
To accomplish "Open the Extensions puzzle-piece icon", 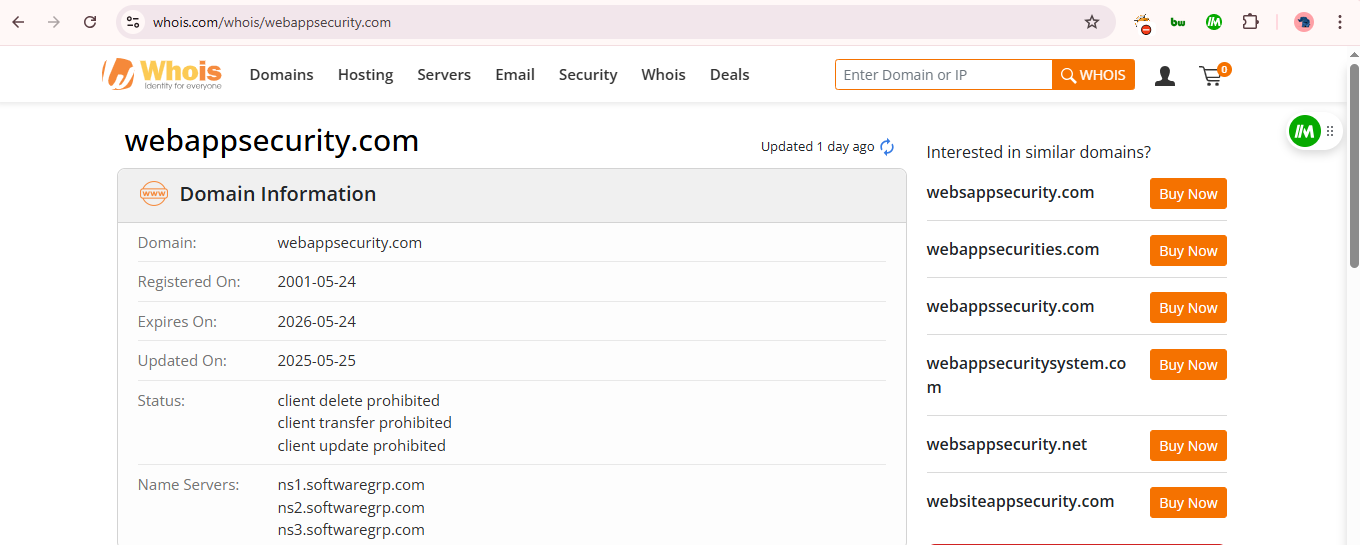I will tap(1250, 22).
